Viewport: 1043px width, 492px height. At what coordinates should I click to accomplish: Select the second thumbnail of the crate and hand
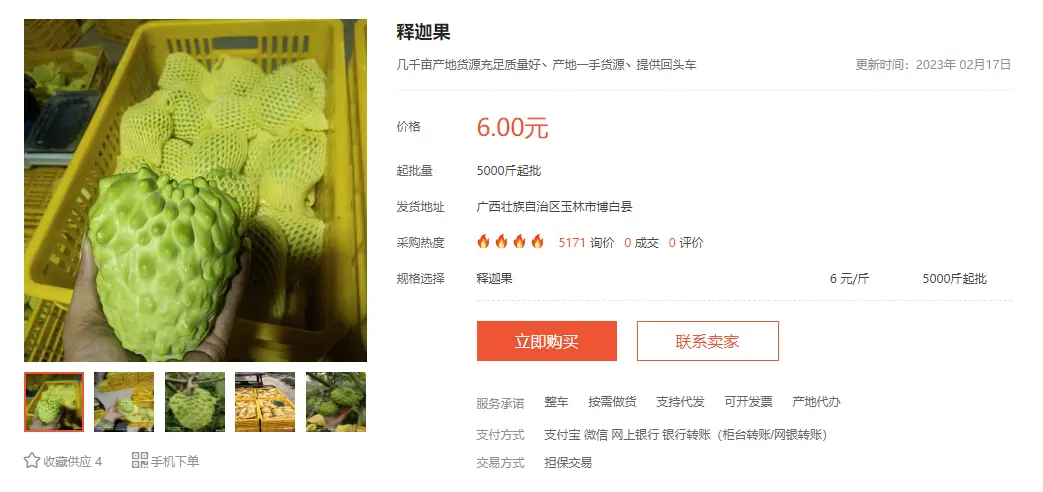124,402
